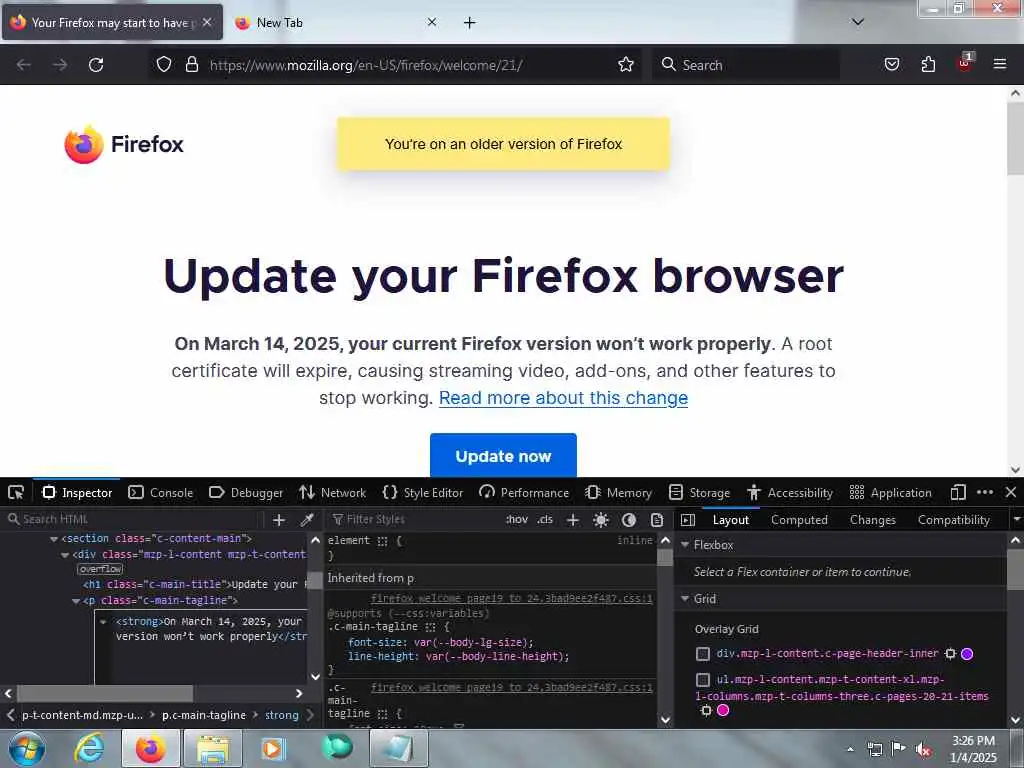Click the markup horizontal scrollbar thumb

point(105,693)
